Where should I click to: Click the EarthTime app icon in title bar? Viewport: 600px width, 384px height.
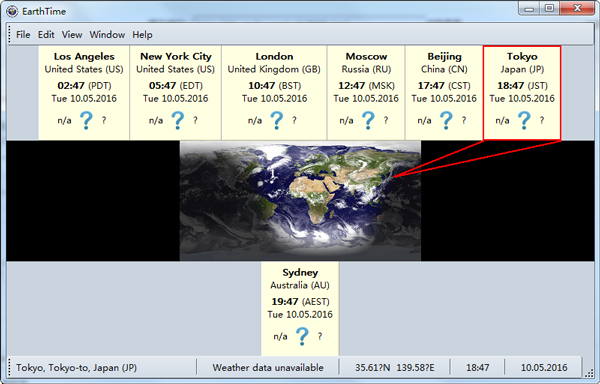coord(12,11)
